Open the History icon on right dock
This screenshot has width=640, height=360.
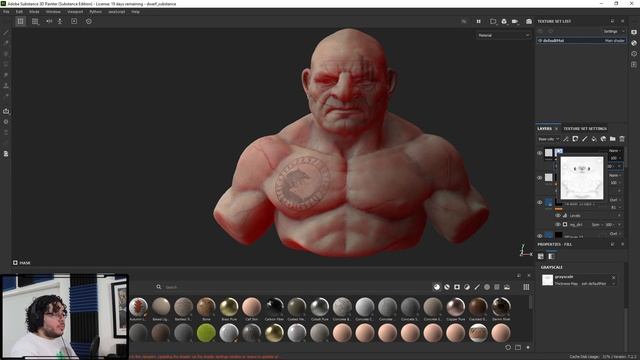634,53
